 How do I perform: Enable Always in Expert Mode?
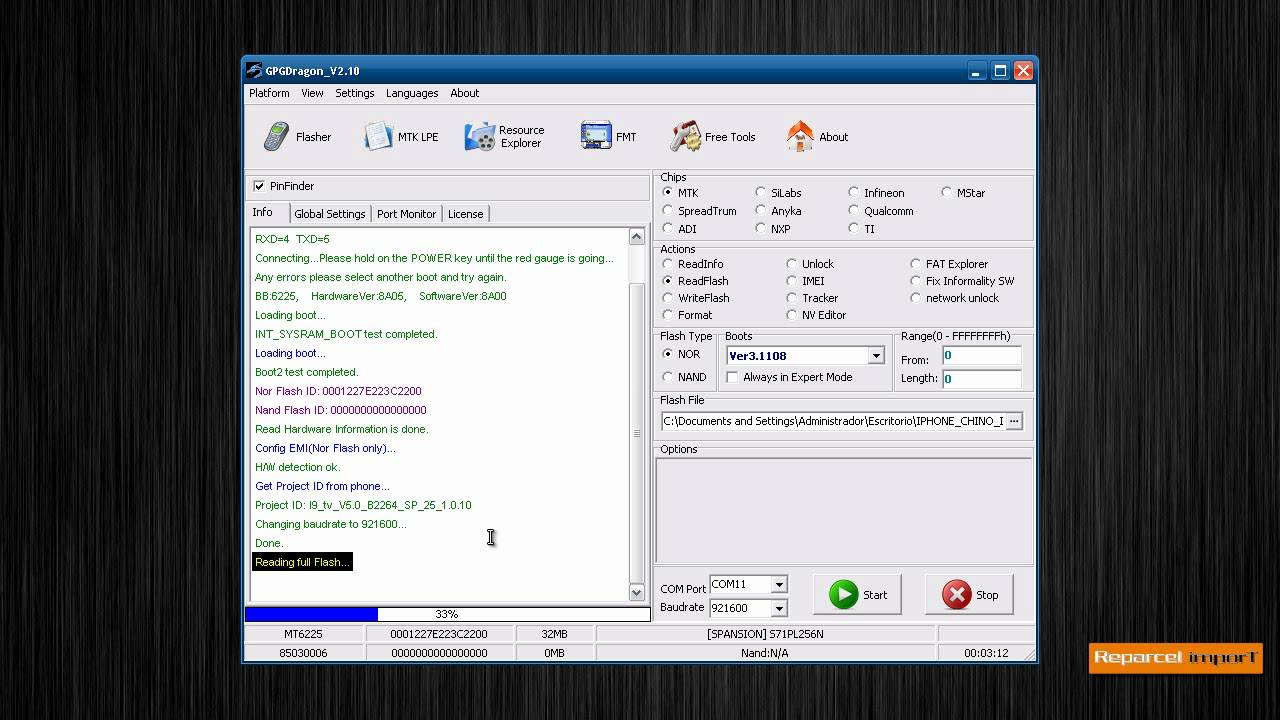[732, 377]
